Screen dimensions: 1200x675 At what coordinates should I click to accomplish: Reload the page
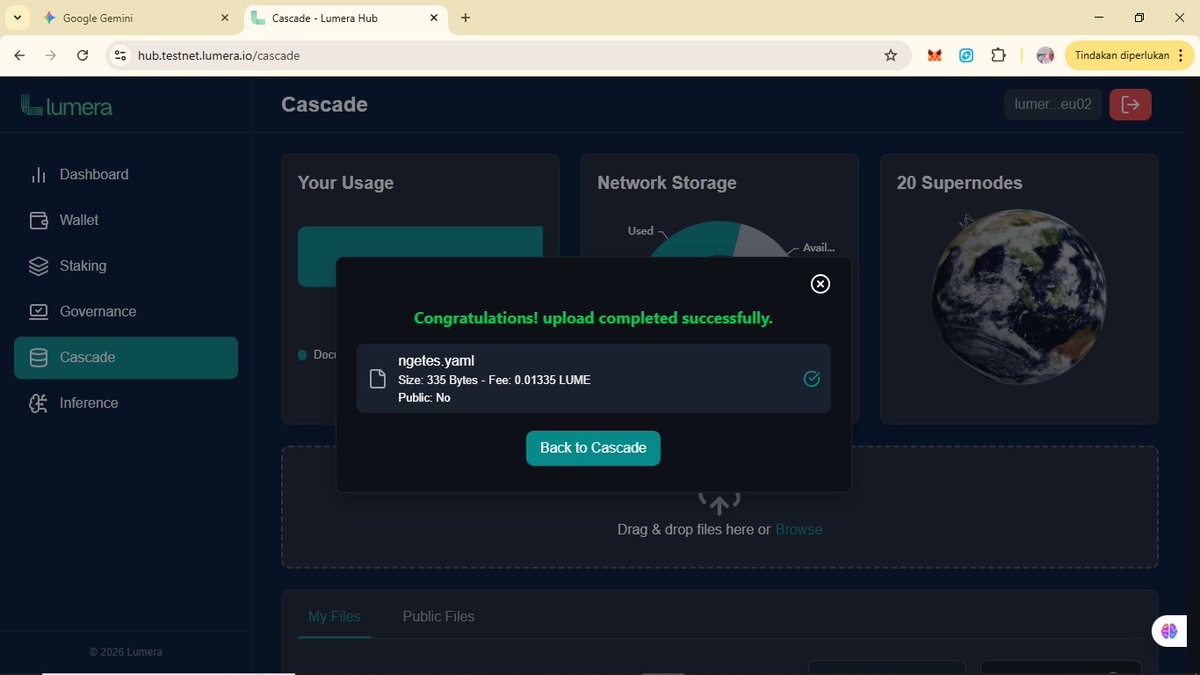[83, 56]
